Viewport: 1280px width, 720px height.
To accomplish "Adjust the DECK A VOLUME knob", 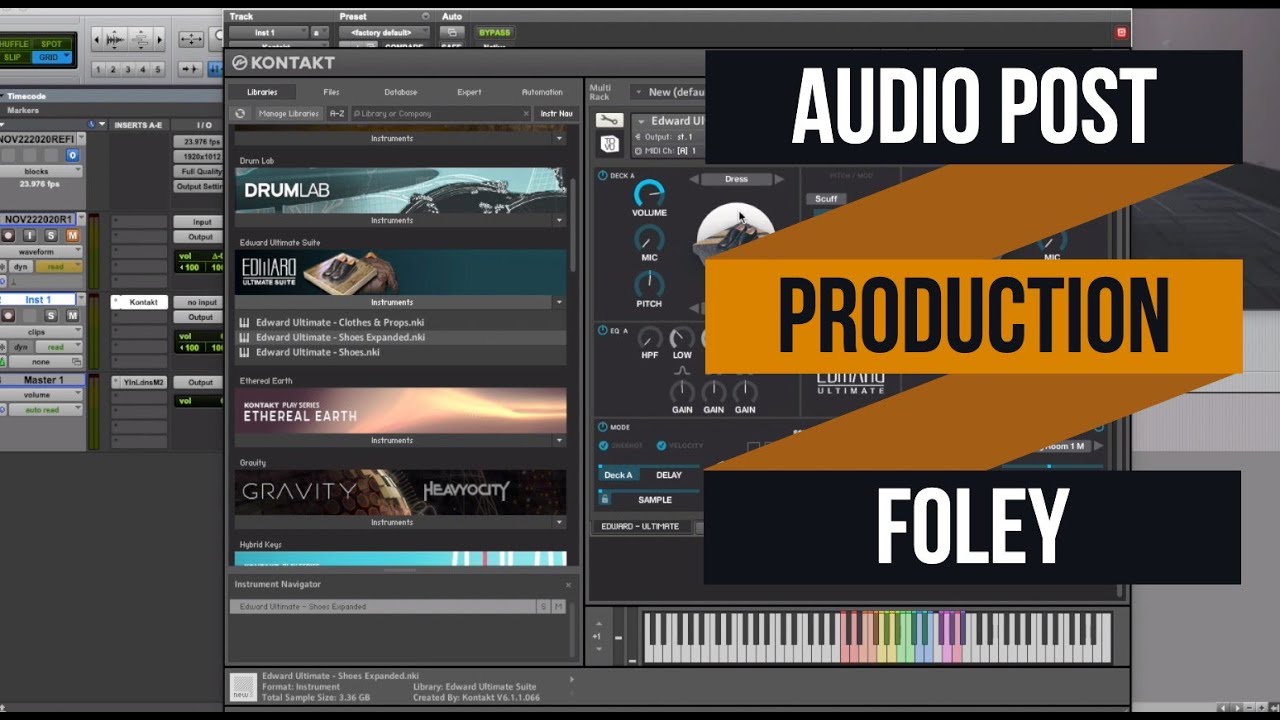I will tap(649, 194).
